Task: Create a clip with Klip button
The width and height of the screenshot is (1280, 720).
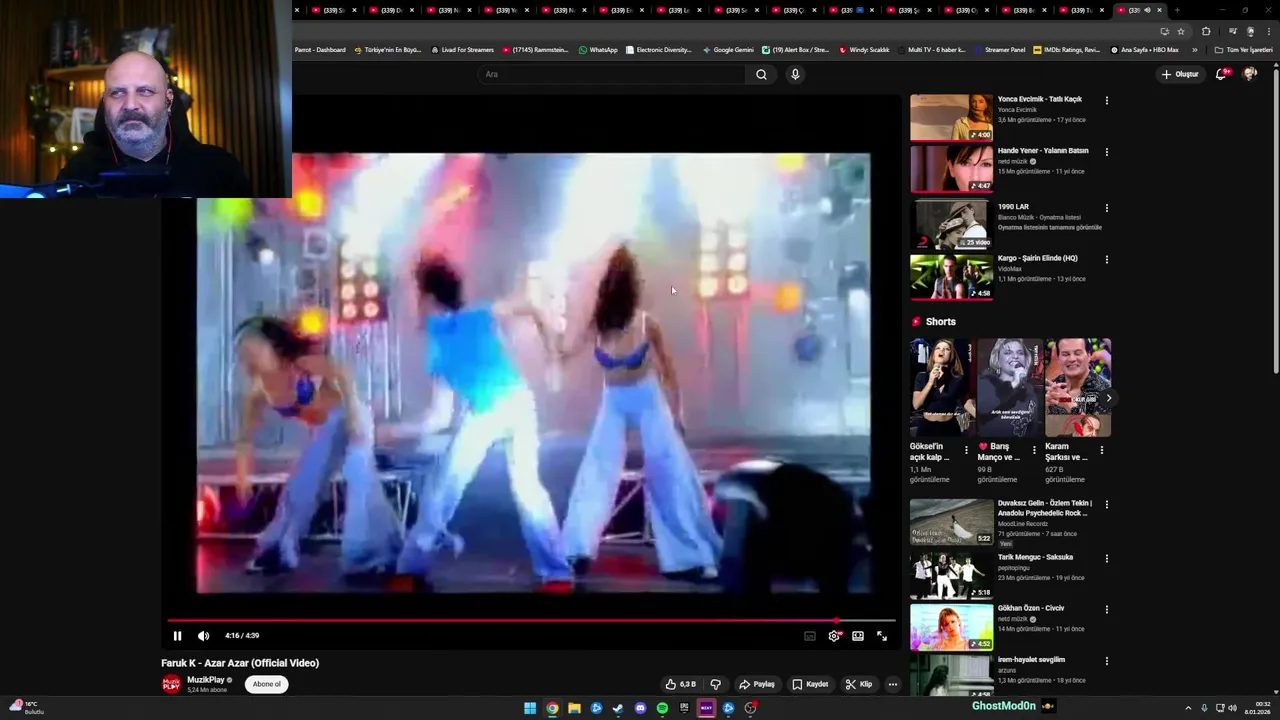Action: point(859,684)
